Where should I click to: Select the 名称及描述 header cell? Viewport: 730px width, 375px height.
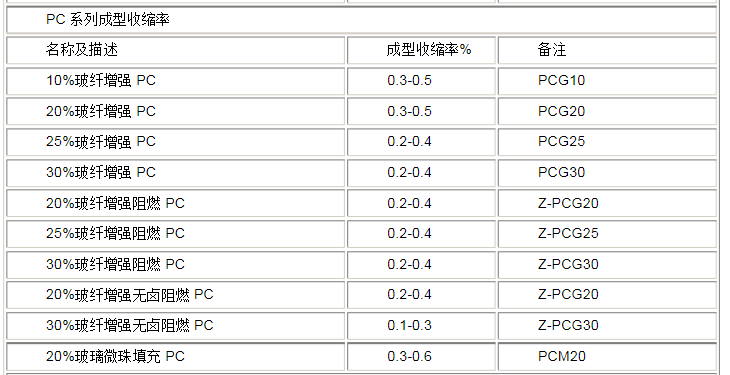click(176, 50)
